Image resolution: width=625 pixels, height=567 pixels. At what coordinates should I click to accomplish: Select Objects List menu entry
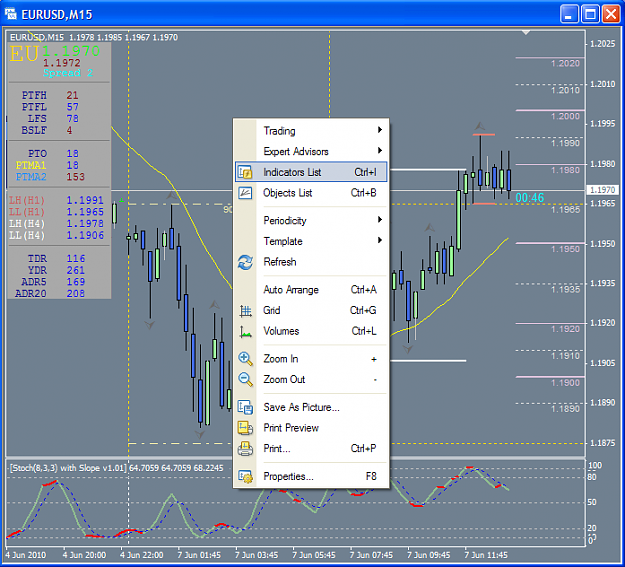click(x=311, y=193)
